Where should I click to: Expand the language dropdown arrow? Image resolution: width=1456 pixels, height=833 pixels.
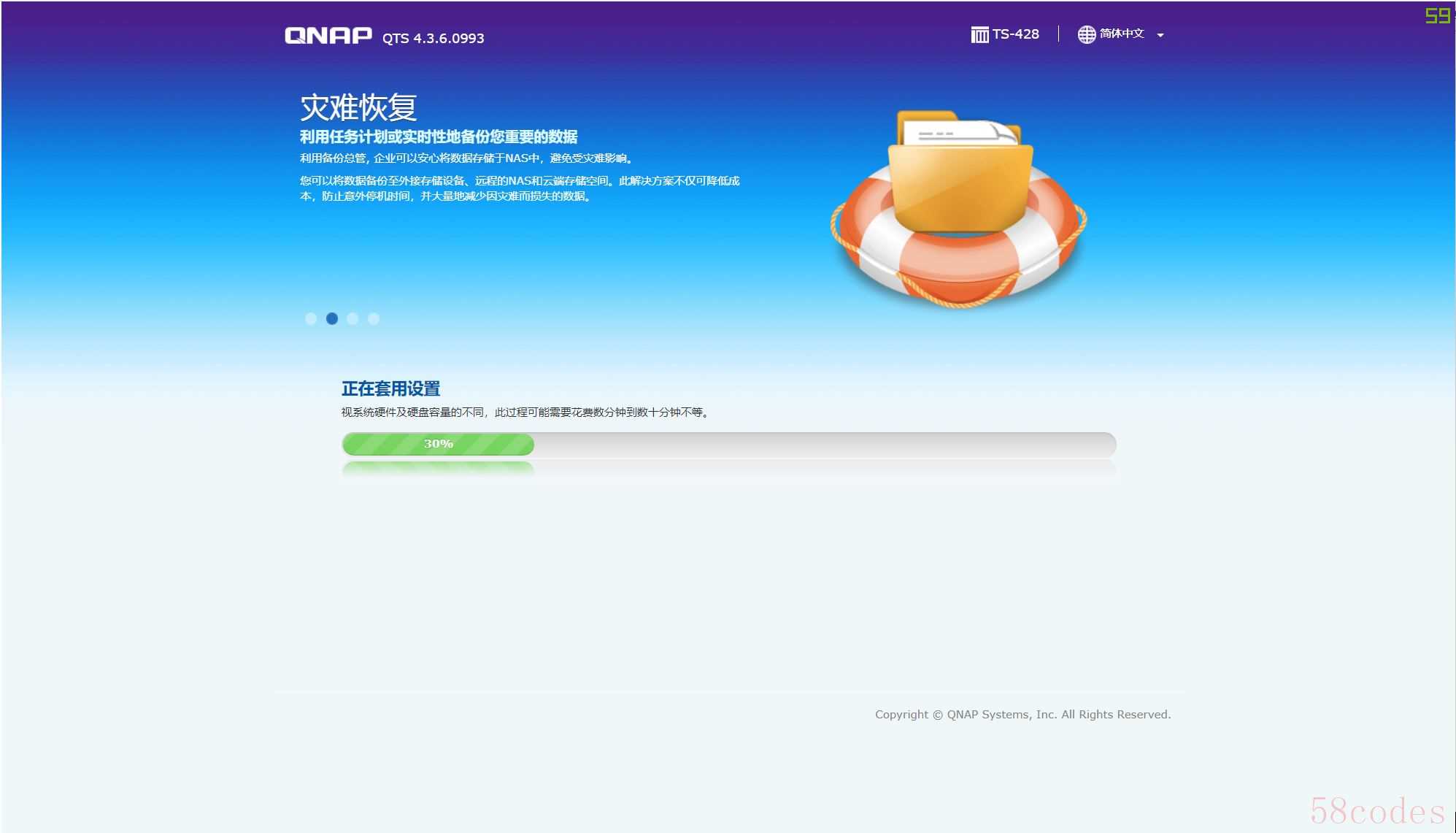coord(1160,35)
